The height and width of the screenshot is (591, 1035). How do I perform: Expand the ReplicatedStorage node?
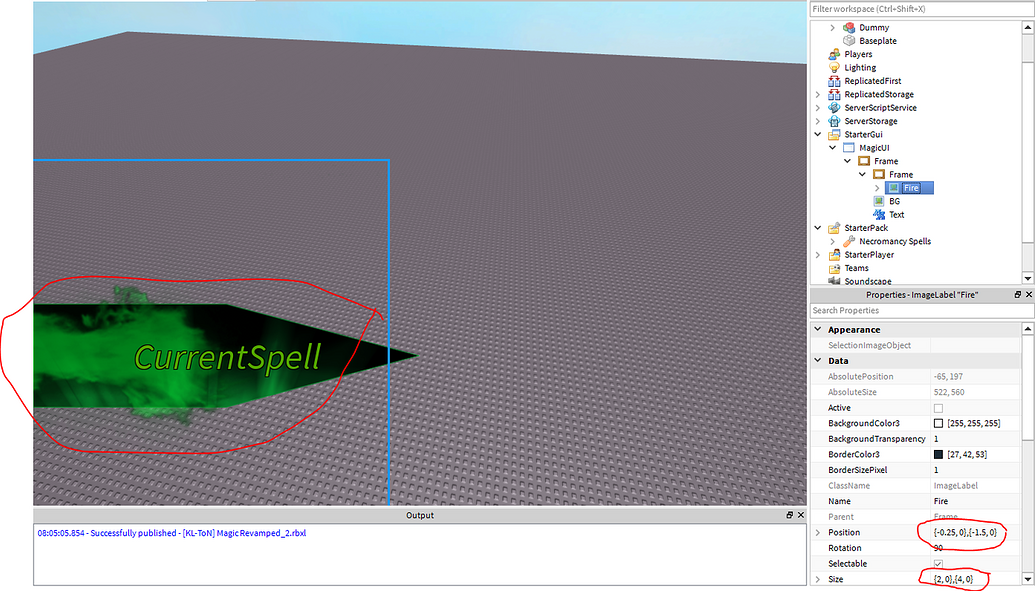[818, 94]
